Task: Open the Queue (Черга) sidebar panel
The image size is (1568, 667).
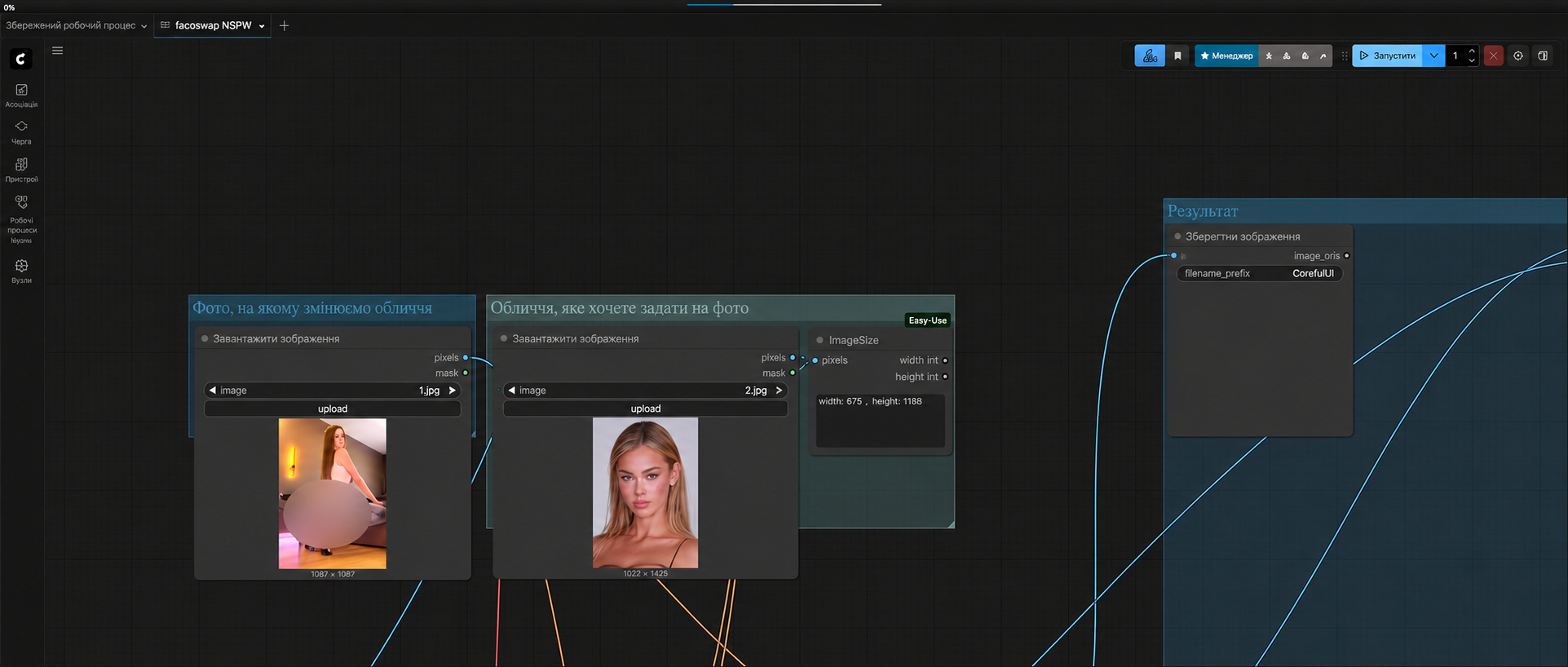Action: pyautogui.click(x=21, y=131)
